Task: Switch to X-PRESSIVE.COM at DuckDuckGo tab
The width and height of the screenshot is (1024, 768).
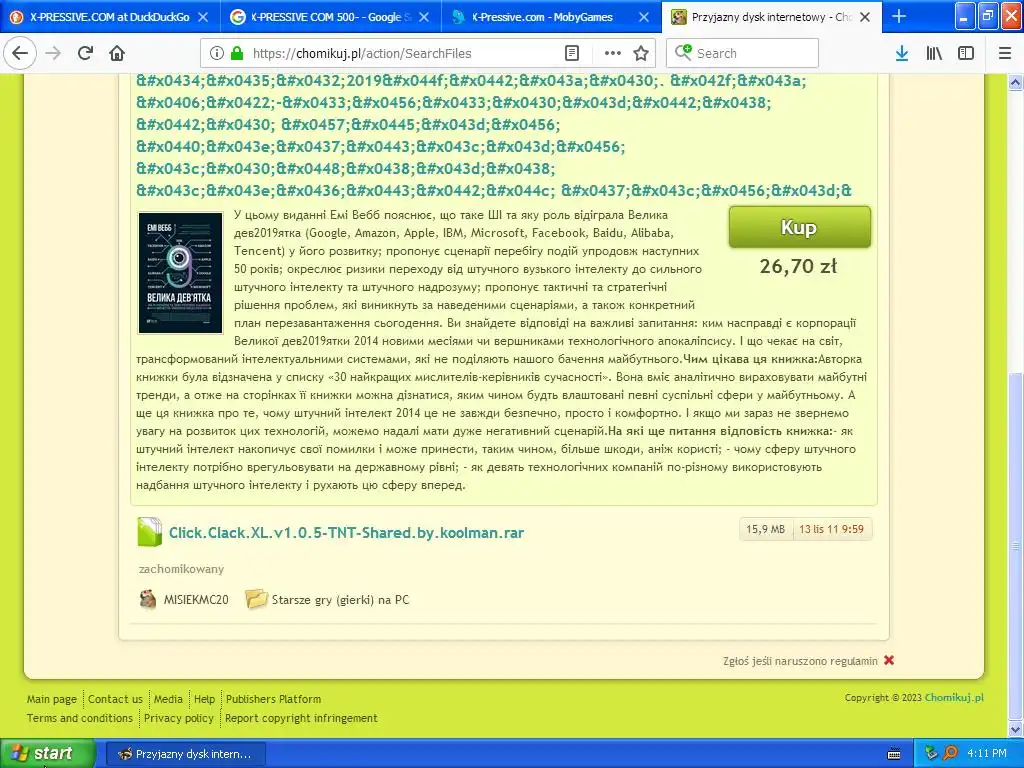Action: 110,17
